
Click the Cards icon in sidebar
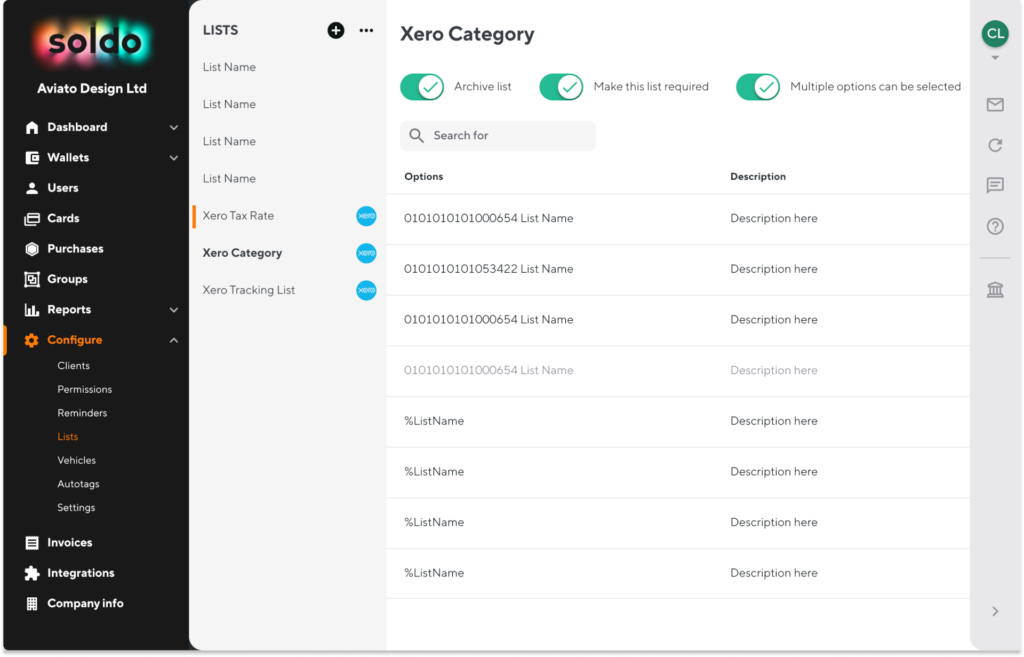(x=31, y=218)
